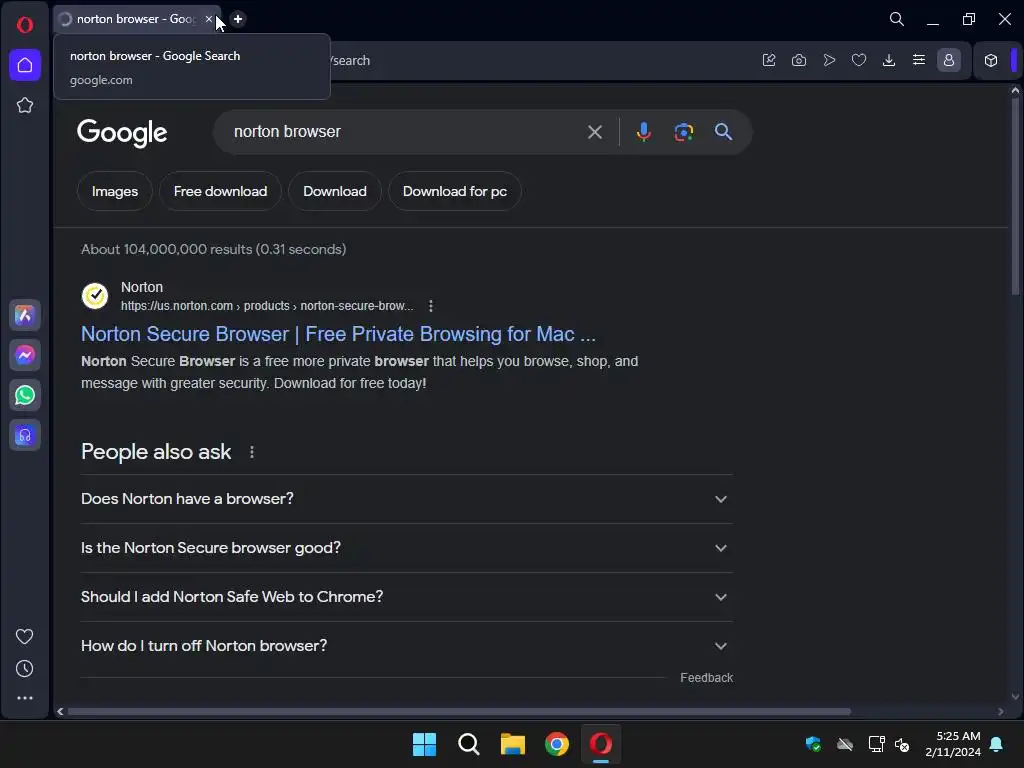Open Facebook Messenger in the sidebar
The image size is (1024, 768).
tap(25, 355)
